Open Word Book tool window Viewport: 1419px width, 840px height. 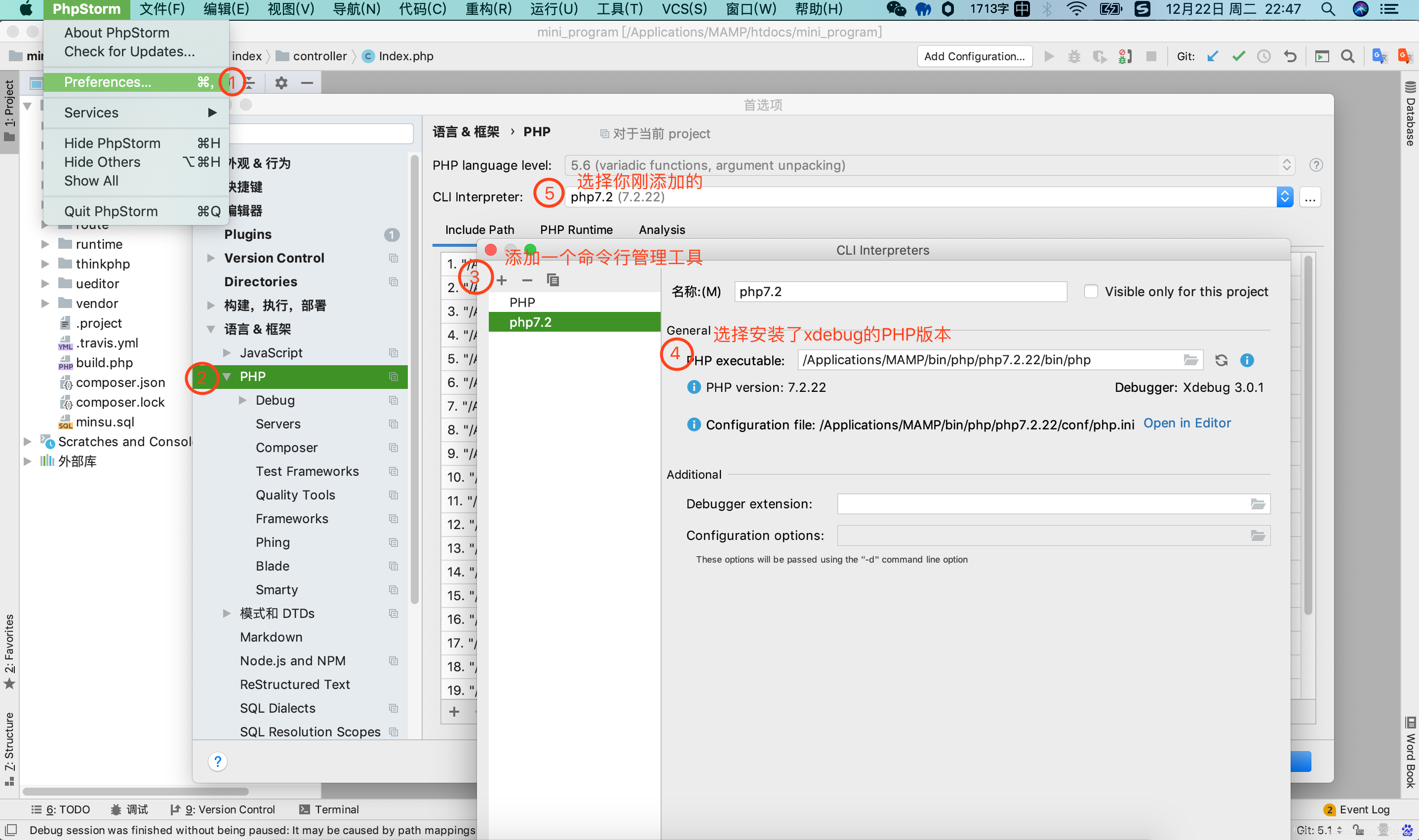pos(1410,752)
